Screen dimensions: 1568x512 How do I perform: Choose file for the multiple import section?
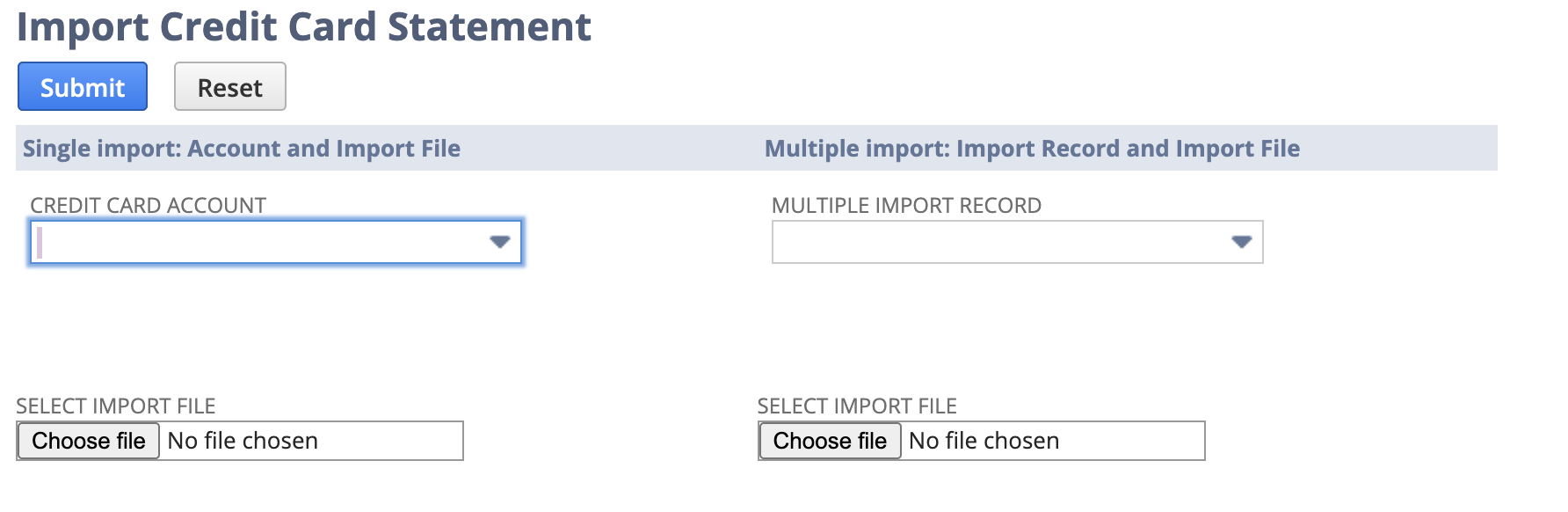pos(829,441)
